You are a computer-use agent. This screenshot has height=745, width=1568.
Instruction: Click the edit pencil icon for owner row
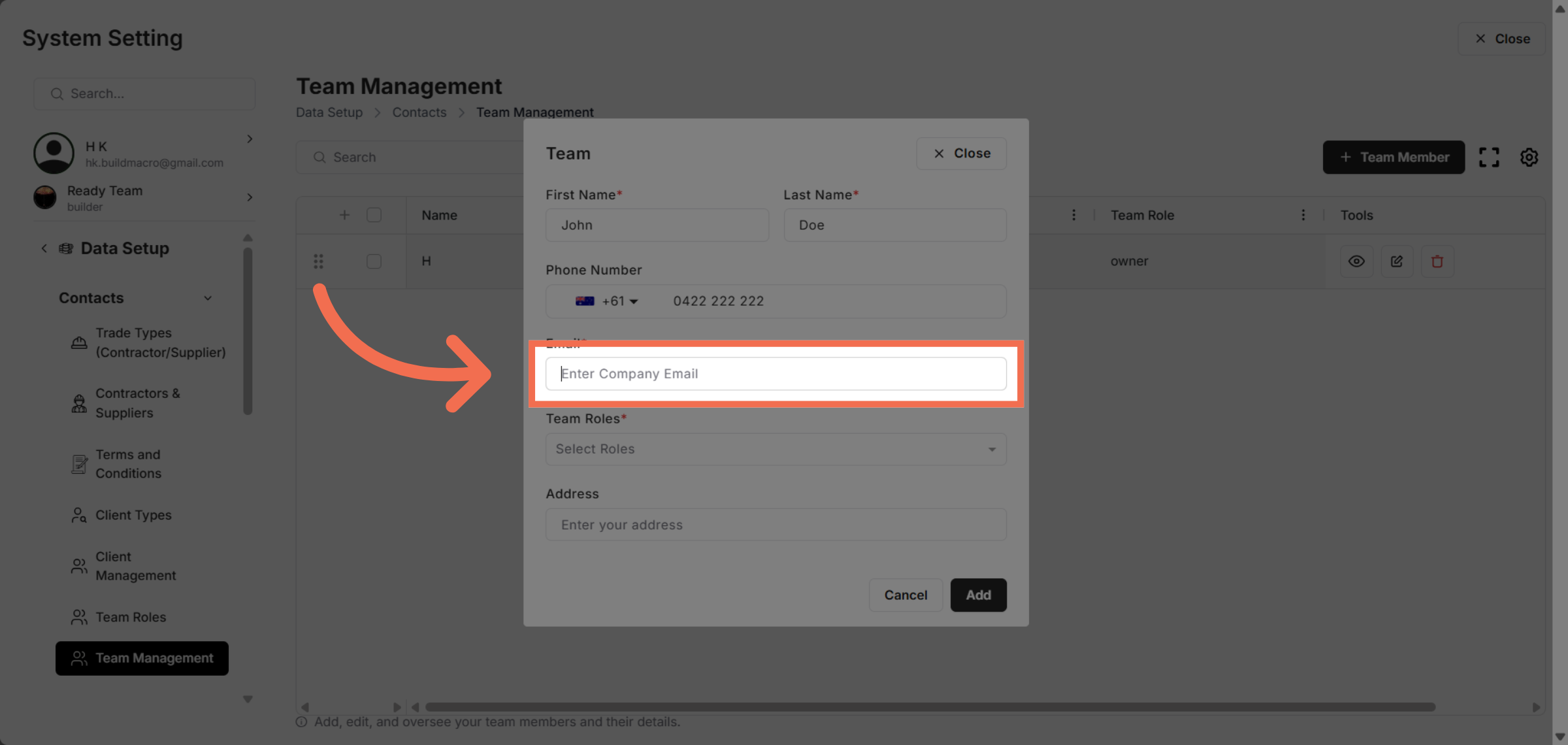click(x=1397, y=261)
